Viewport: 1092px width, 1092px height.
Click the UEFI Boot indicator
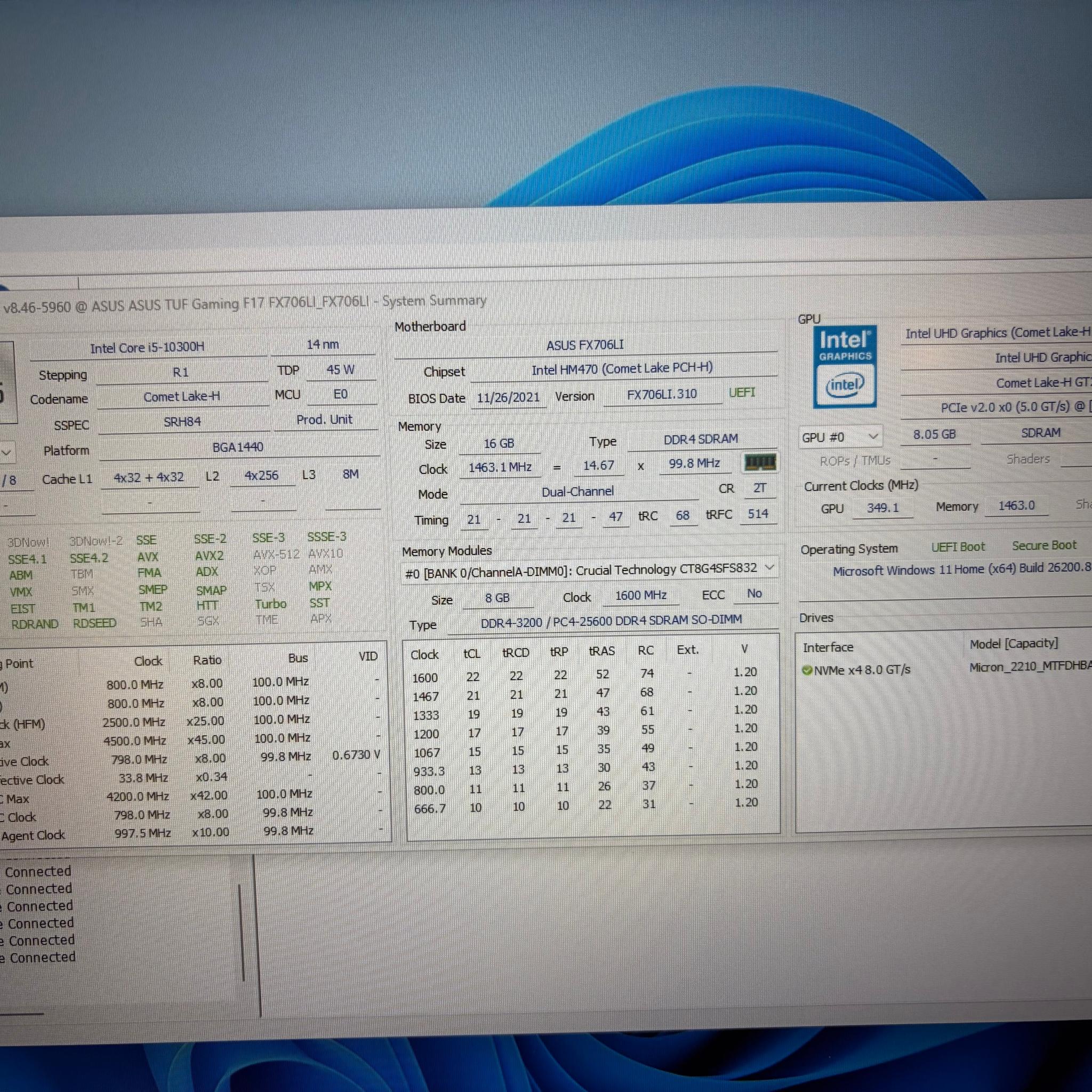pyautogui.click(x=958, y=547)
